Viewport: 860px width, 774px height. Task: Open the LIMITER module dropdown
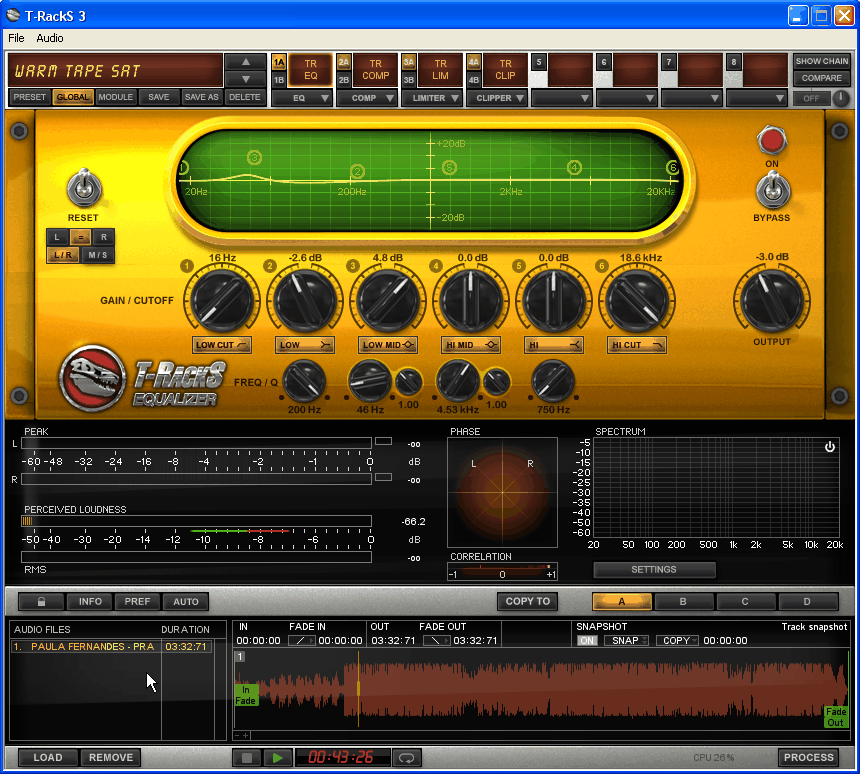point(433,98)
